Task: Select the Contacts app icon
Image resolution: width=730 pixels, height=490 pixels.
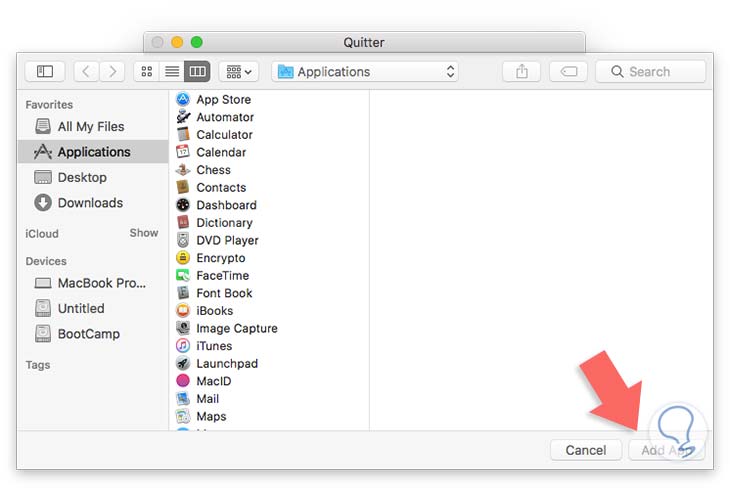Action: click(x=183, y=187)
